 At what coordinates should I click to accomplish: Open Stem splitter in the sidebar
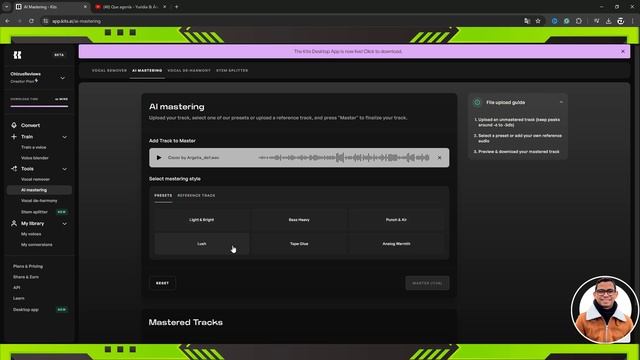(x=34, y=212)
